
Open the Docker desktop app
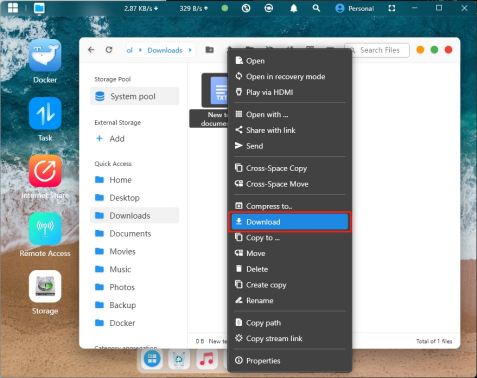45,55
